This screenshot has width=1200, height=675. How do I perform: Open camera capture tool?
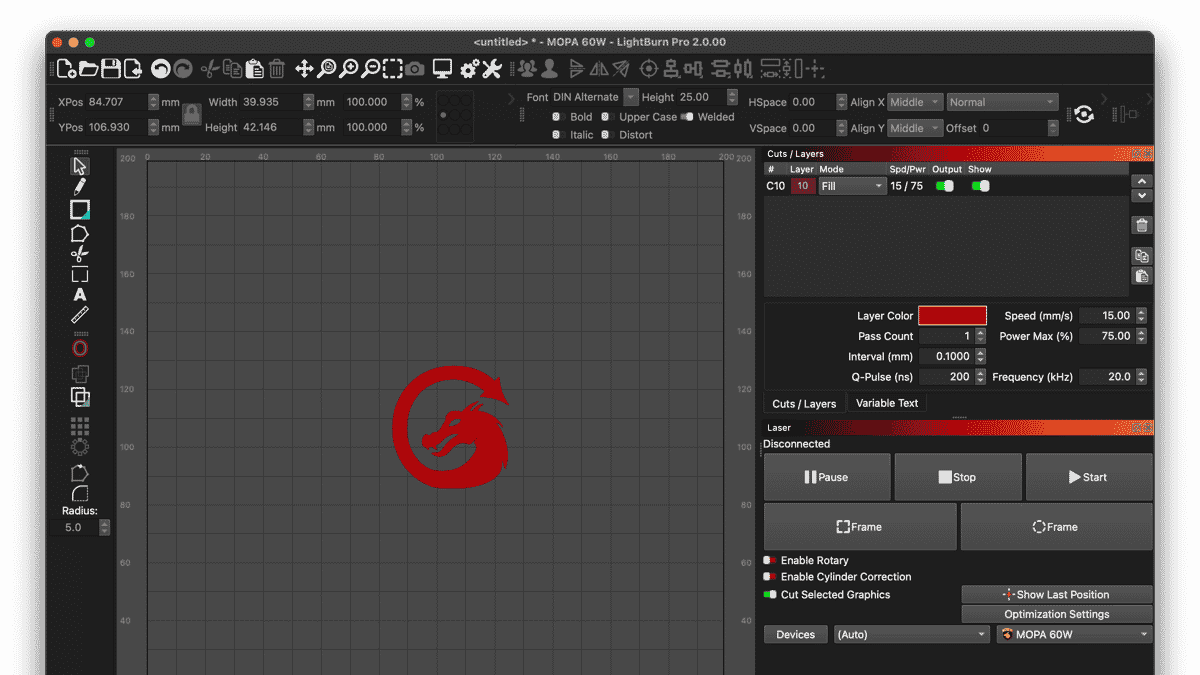tap(415, 69)
